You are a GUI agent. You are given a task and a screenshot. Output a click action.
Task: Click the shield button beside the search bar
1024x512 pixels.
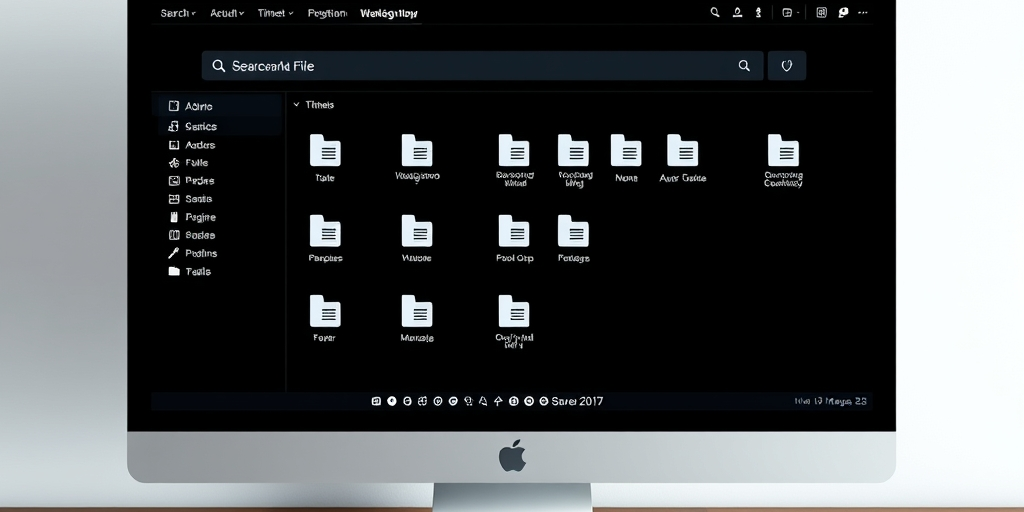point(786,66)
